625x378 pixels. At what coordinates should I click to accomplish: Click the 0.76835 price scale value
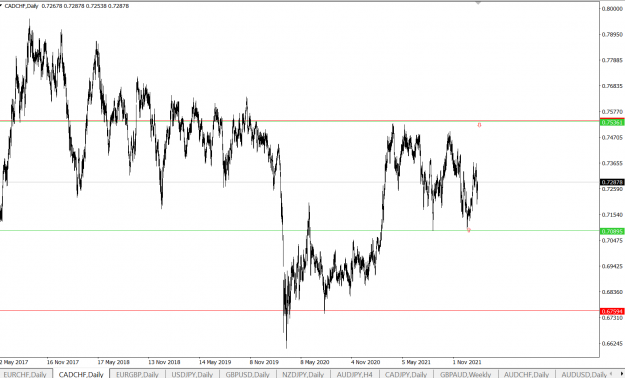[x=612, y=86]
